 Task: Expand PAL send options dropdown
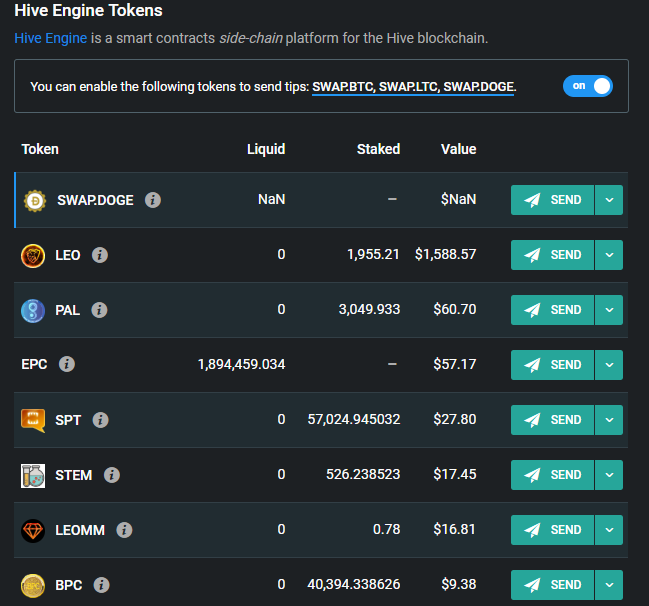point(609,310)
